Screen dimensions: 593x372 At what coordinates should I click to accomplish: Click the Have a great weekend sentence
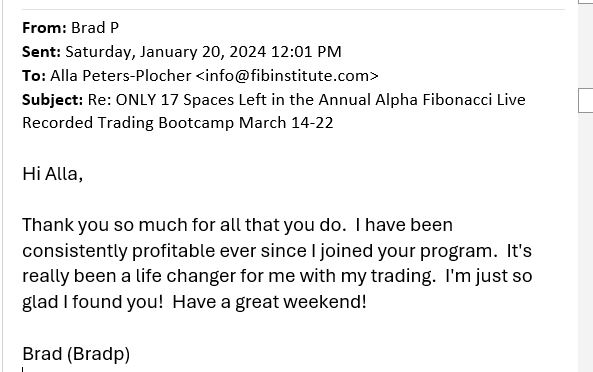269,302
